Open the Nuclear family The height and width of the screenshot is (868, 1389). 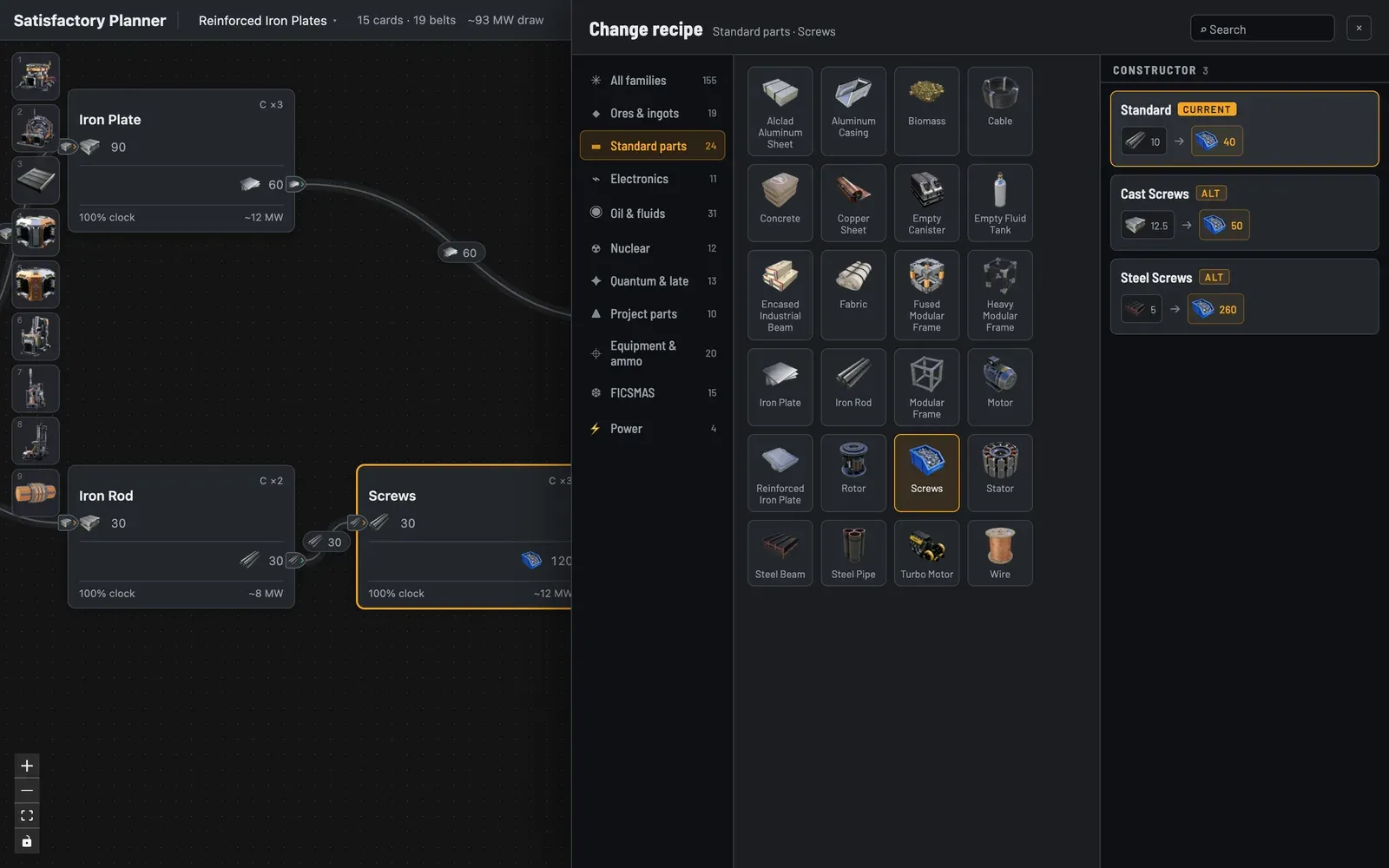click(652, 248)
